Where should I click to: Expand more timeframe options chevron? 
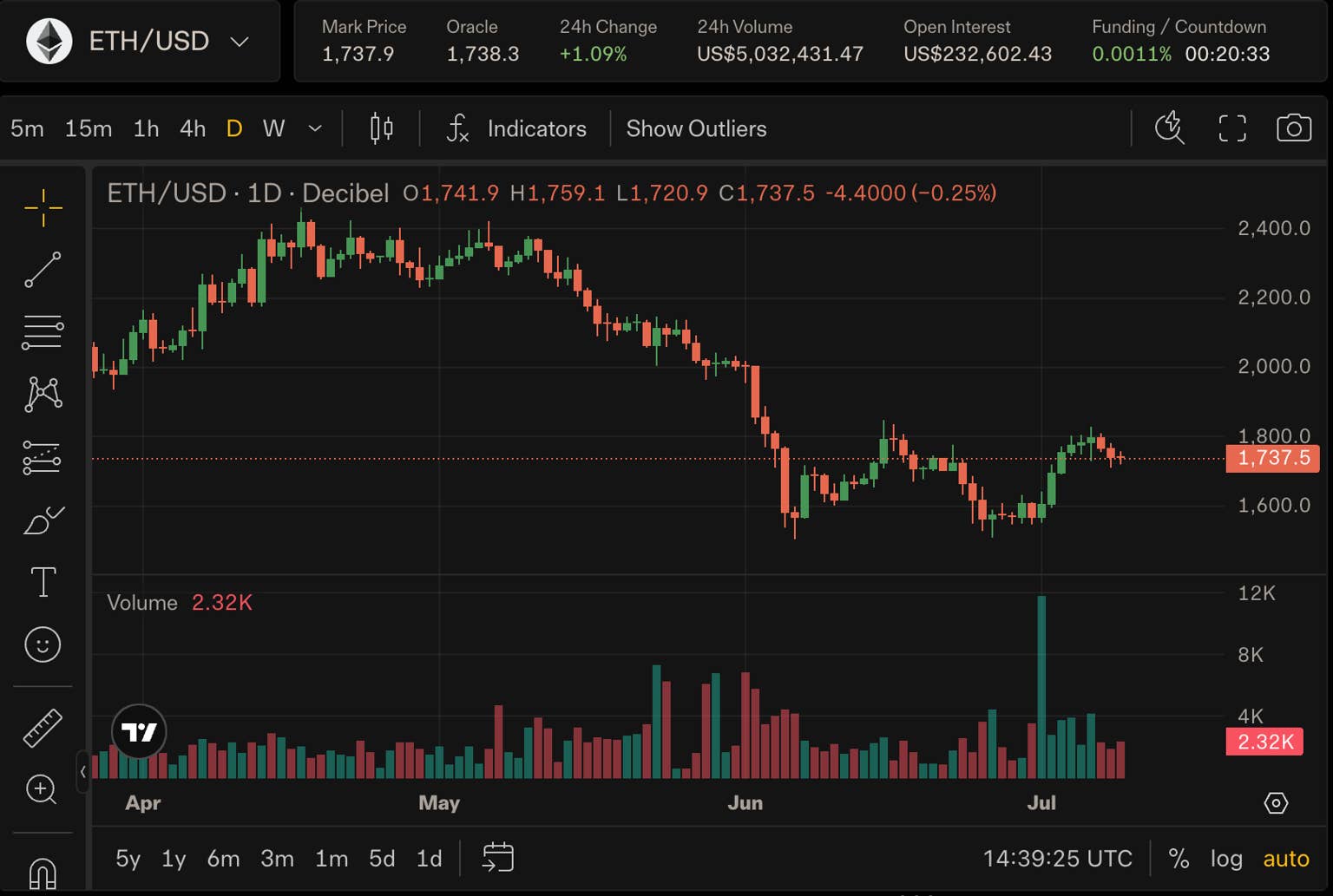point(315,128)
